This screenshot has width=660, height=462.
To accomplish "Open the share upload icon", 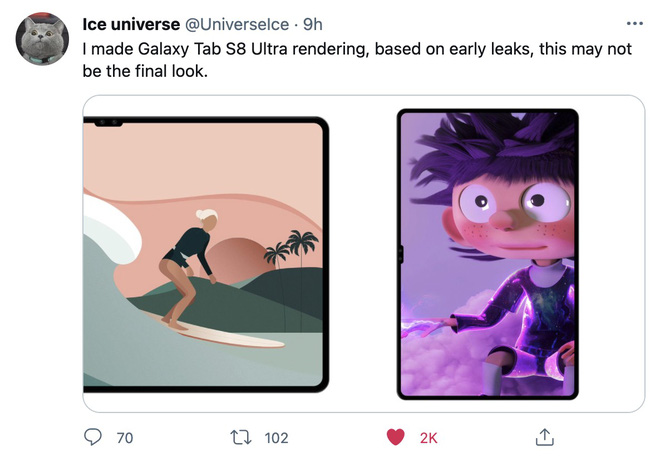I will point(545,437).
